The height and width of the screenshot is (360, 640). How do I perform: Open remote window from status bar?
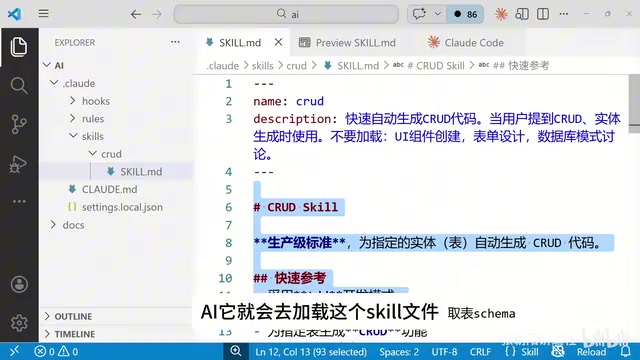pos(14,351)
